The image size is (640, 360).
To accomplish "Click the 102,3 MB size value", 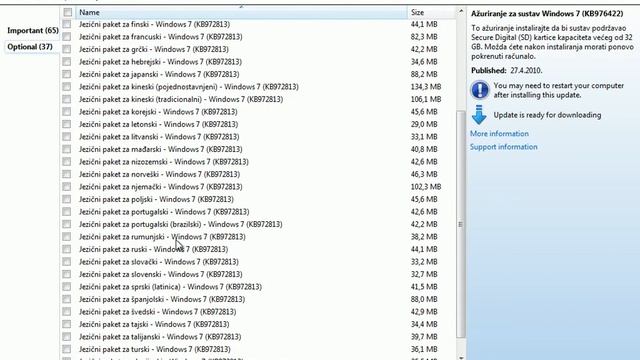I will pyautogui.click(x=426, y=187).
